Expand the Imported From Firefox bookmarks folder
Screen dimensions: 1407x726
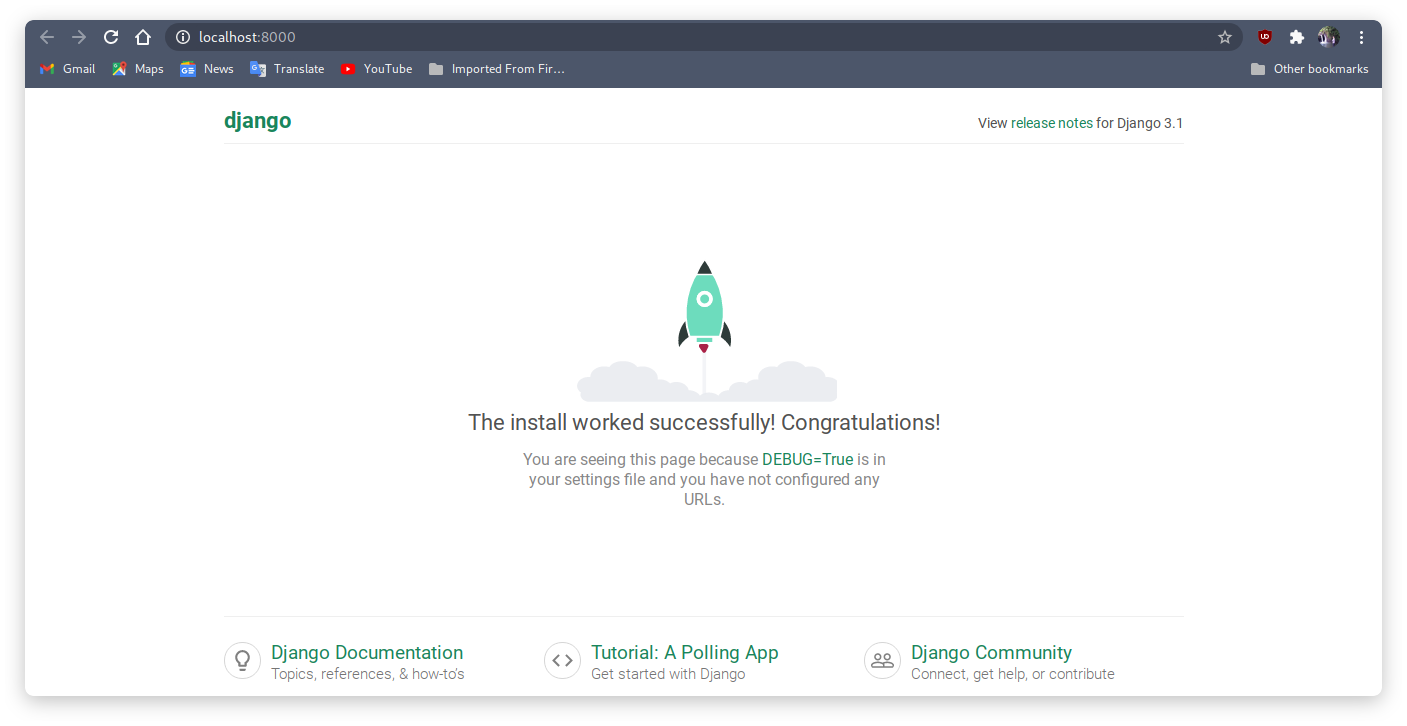click(x=497, y=69)
